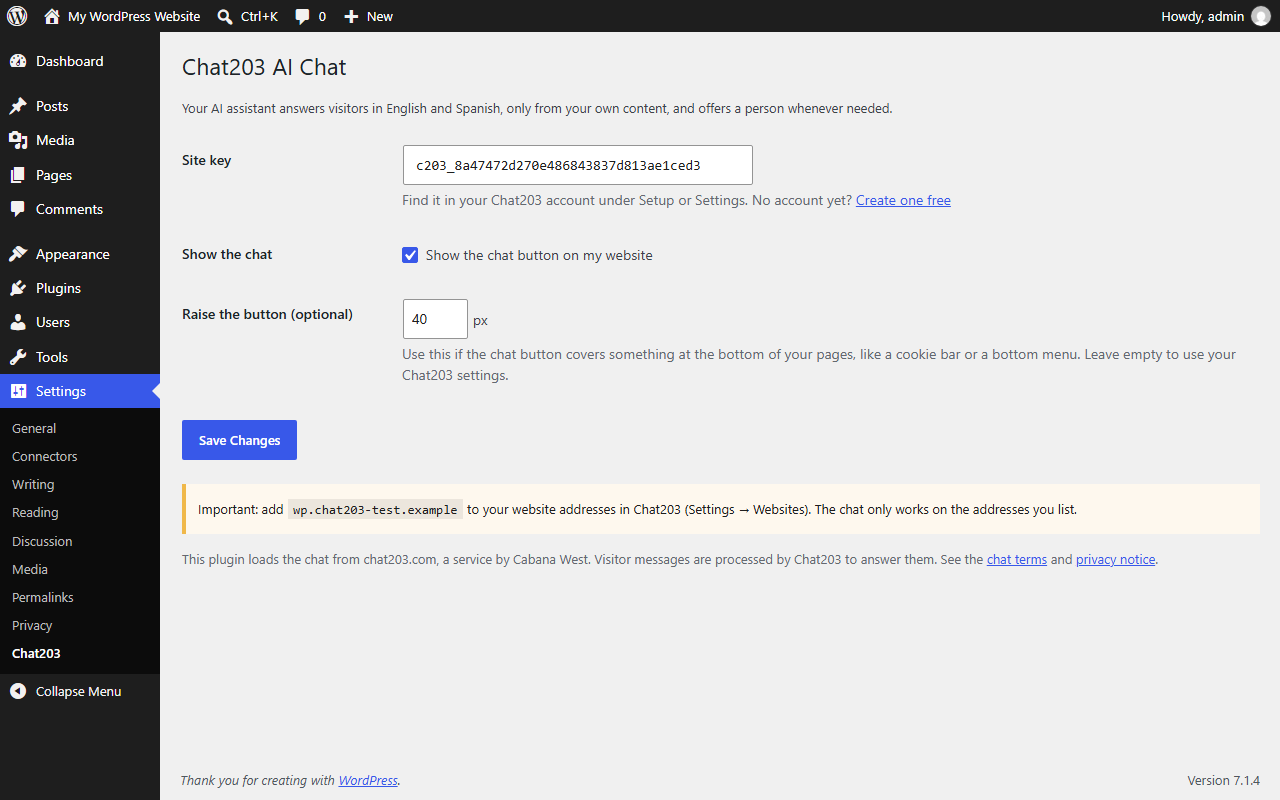Click the plus icon beside New
This screenshot has height=800, width=1280.
click(351, 16)
